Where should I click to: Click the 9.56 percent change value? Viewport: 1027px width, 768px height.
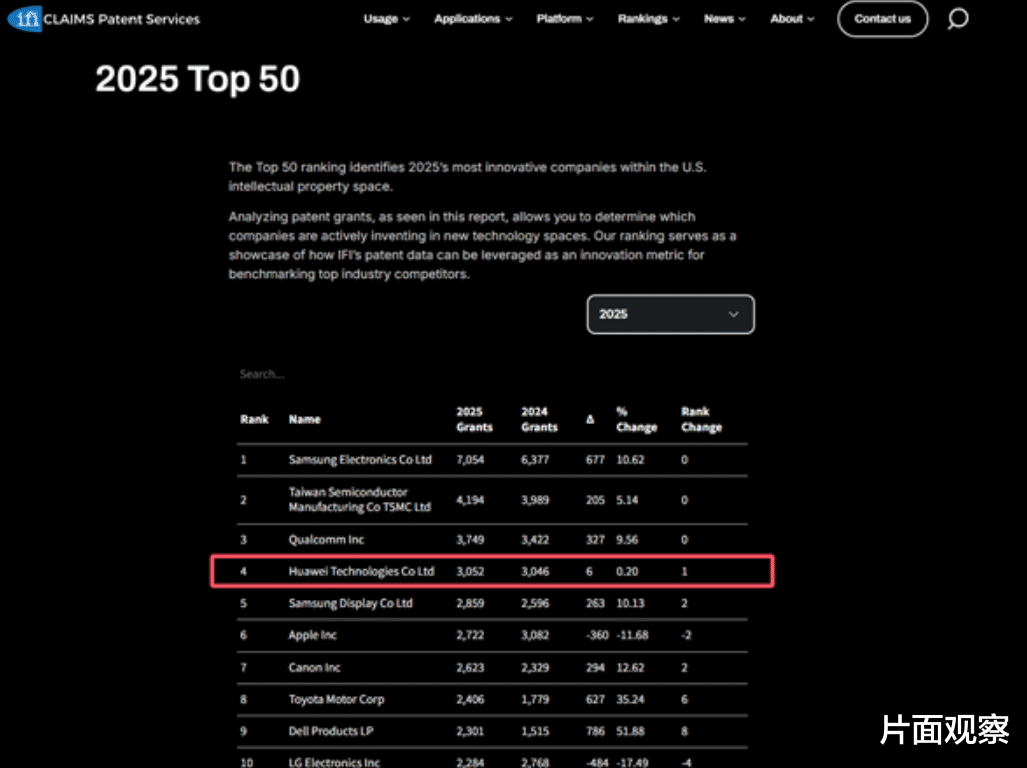pyautogui.click(x=627, y=539)
